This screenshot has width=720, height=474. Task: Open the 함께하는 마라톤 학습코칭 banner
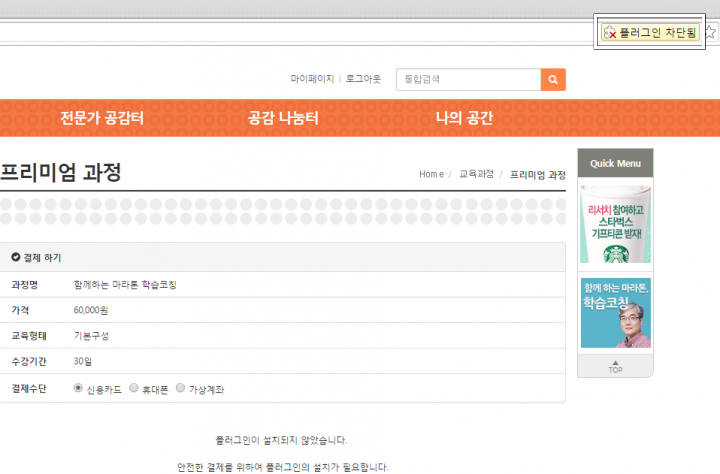[x=616, y=313]
